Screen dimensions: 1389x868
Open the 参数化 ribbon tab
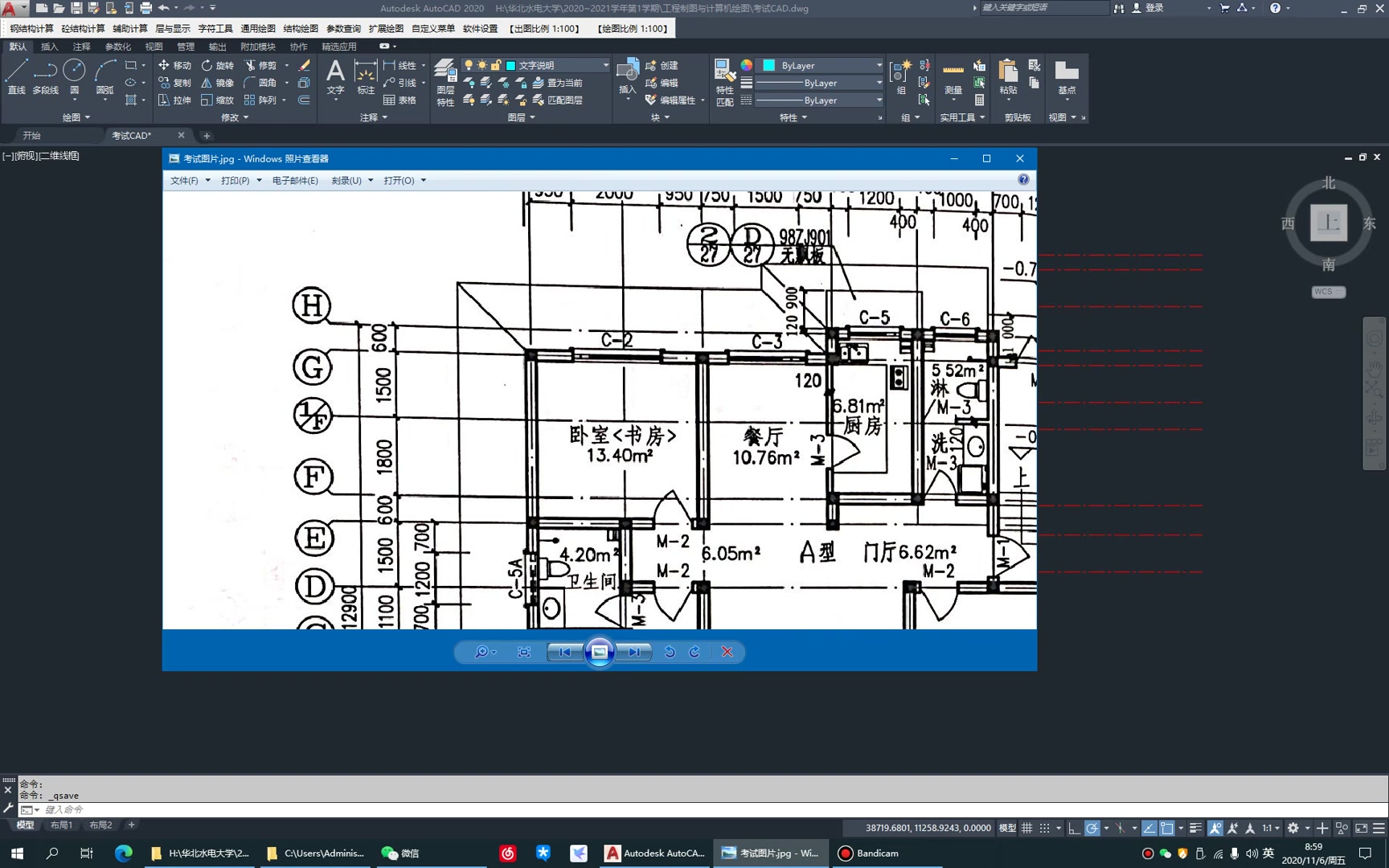tap(117, 47)
